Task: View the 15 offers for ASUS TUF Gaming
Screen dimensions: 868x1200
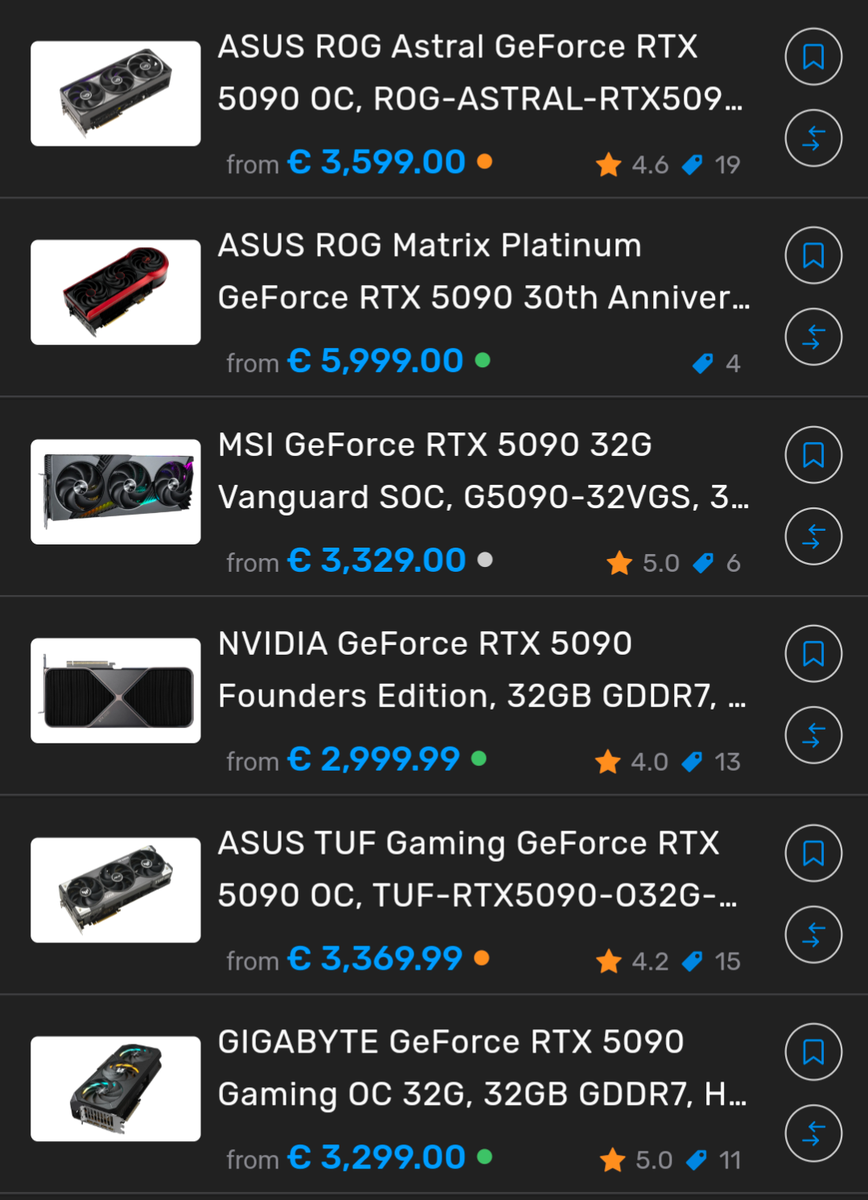Action: pyautogui.click(x=714, y=961)
